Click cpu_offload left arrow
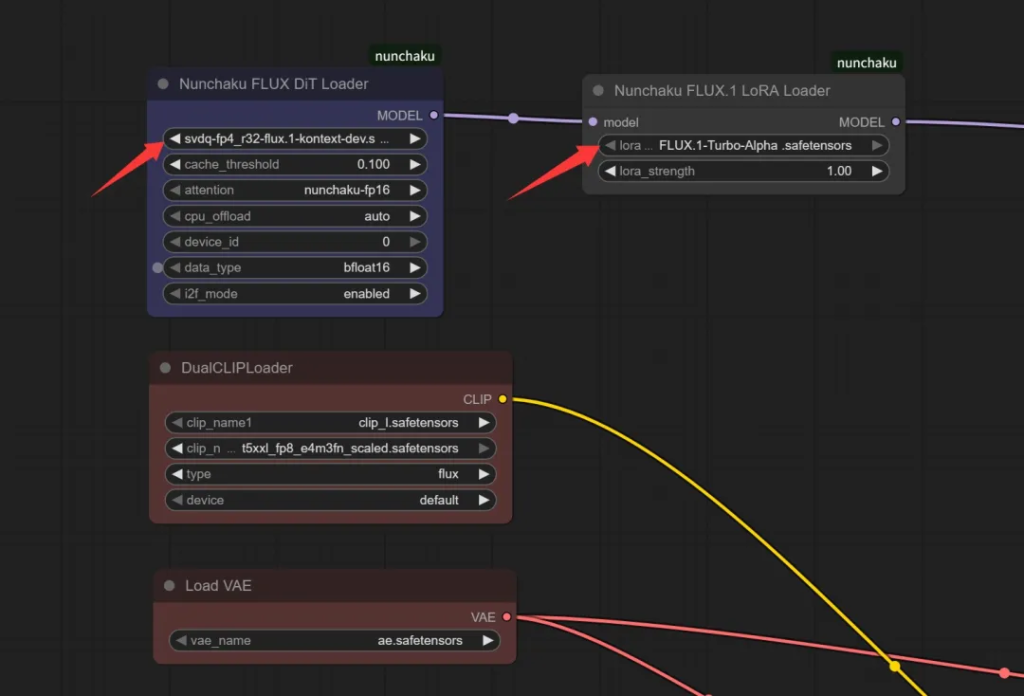 tap(174, 216)
